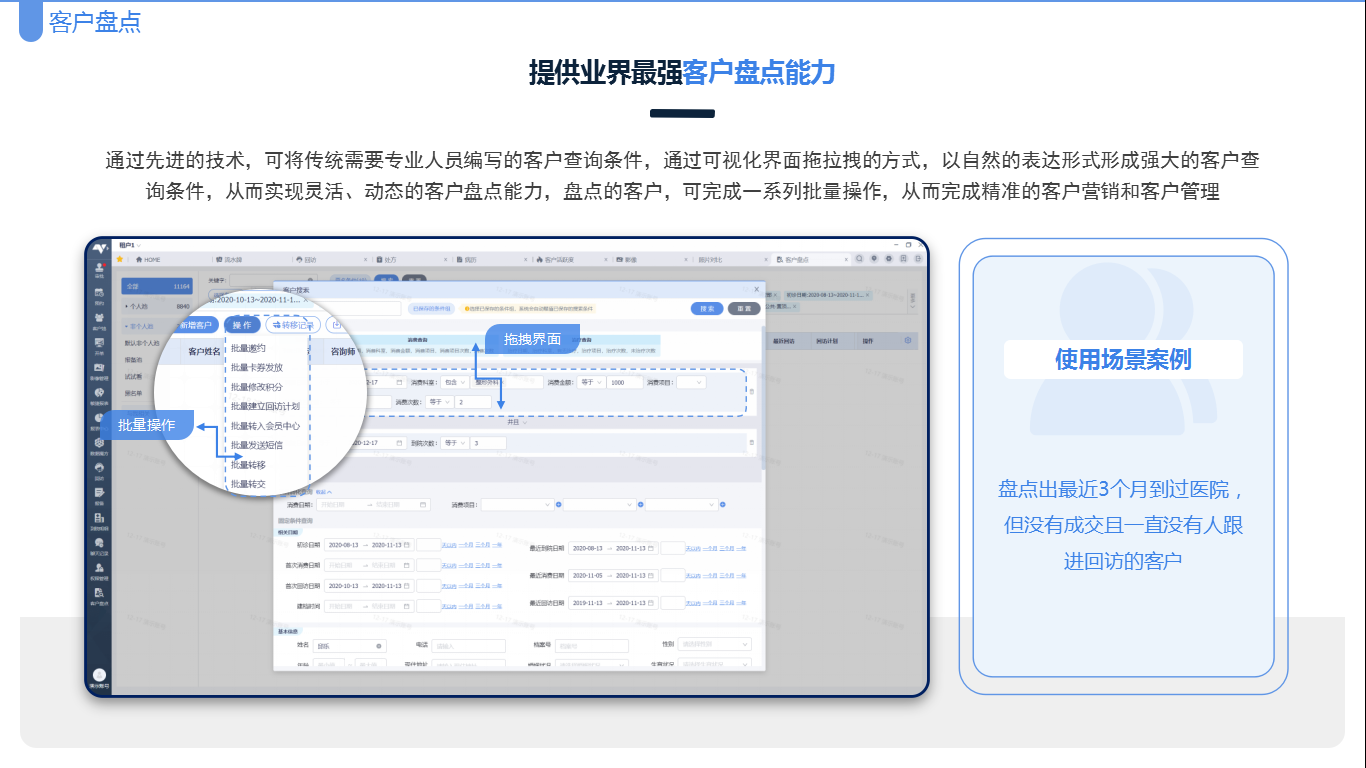Switch to the 病历 tab
The width and height of the screenshot is (1366, 768).
tap(468, 260)
